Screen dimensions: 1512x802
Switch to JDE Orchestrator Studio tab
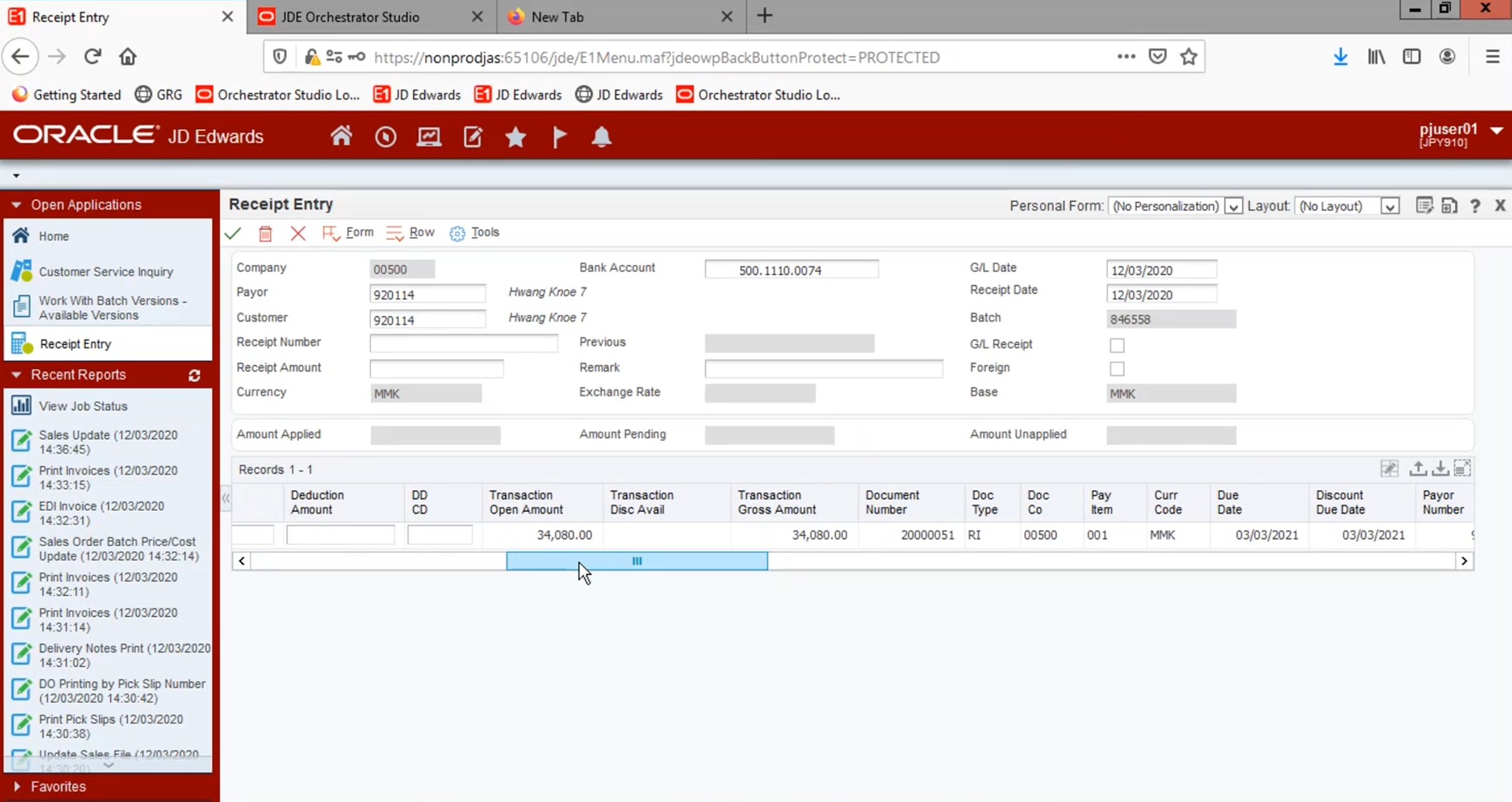[x=350, y=17]
